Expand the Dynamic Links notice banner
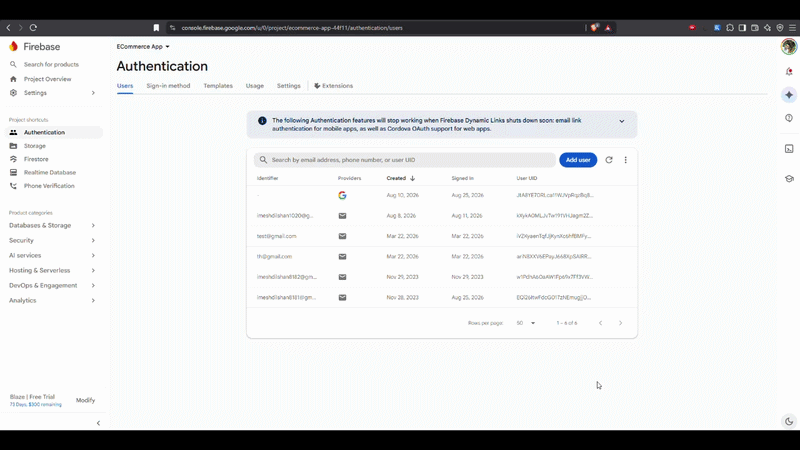Viewport: 800px width, 450px height. (621, 121)
